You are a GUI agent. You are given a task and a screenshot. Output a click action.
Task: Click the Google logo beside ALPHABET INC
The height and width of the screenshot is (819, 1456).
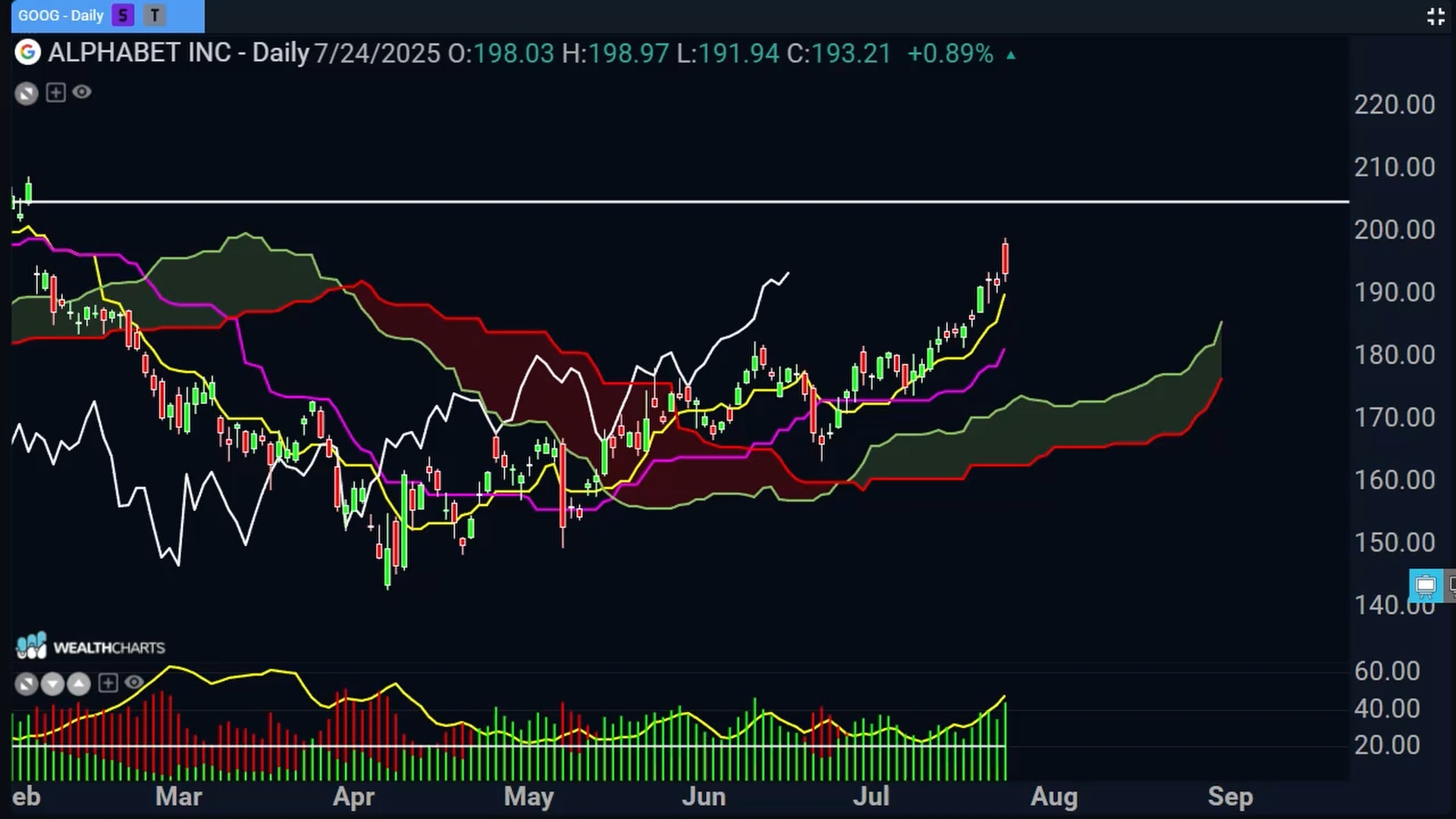pyautogui.click(x=28, y=52)
